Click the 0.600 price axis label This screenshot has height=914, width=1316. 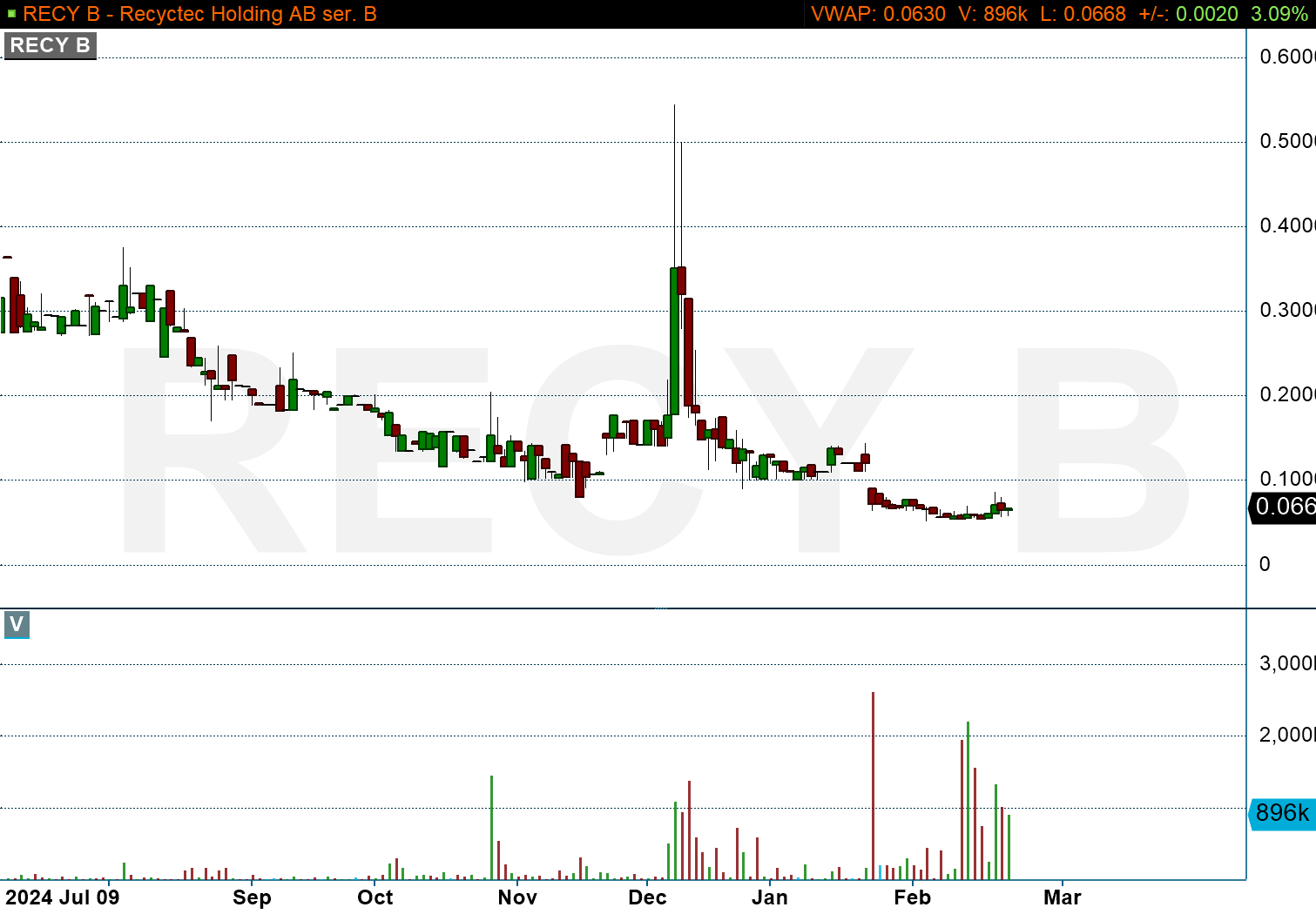[x=1287, y=57]
